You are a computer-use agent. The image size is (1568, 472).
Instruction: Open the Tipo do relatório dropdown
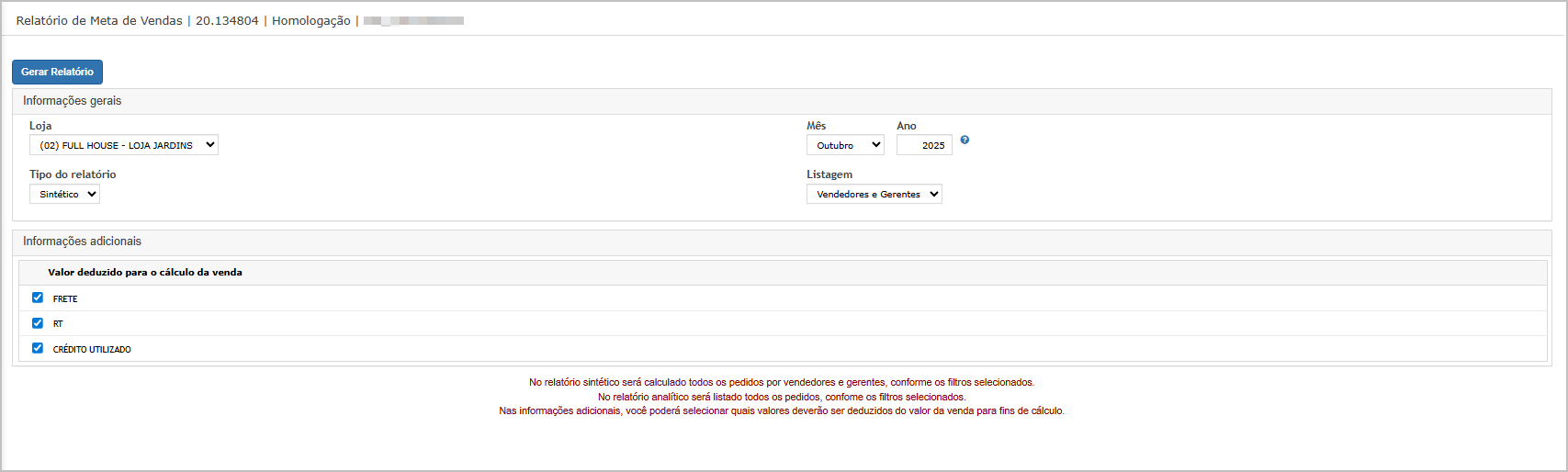pos(64,194)
